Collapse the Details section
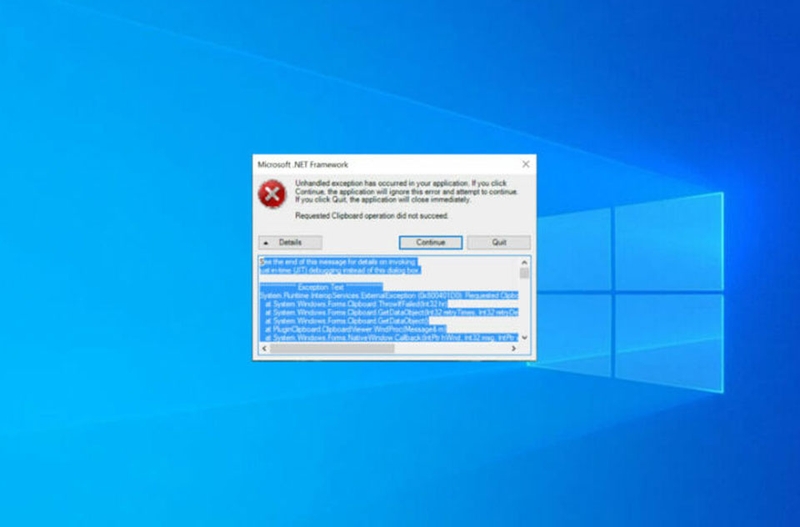The height and width of the screenshot is (527, 800). [290, 242]
